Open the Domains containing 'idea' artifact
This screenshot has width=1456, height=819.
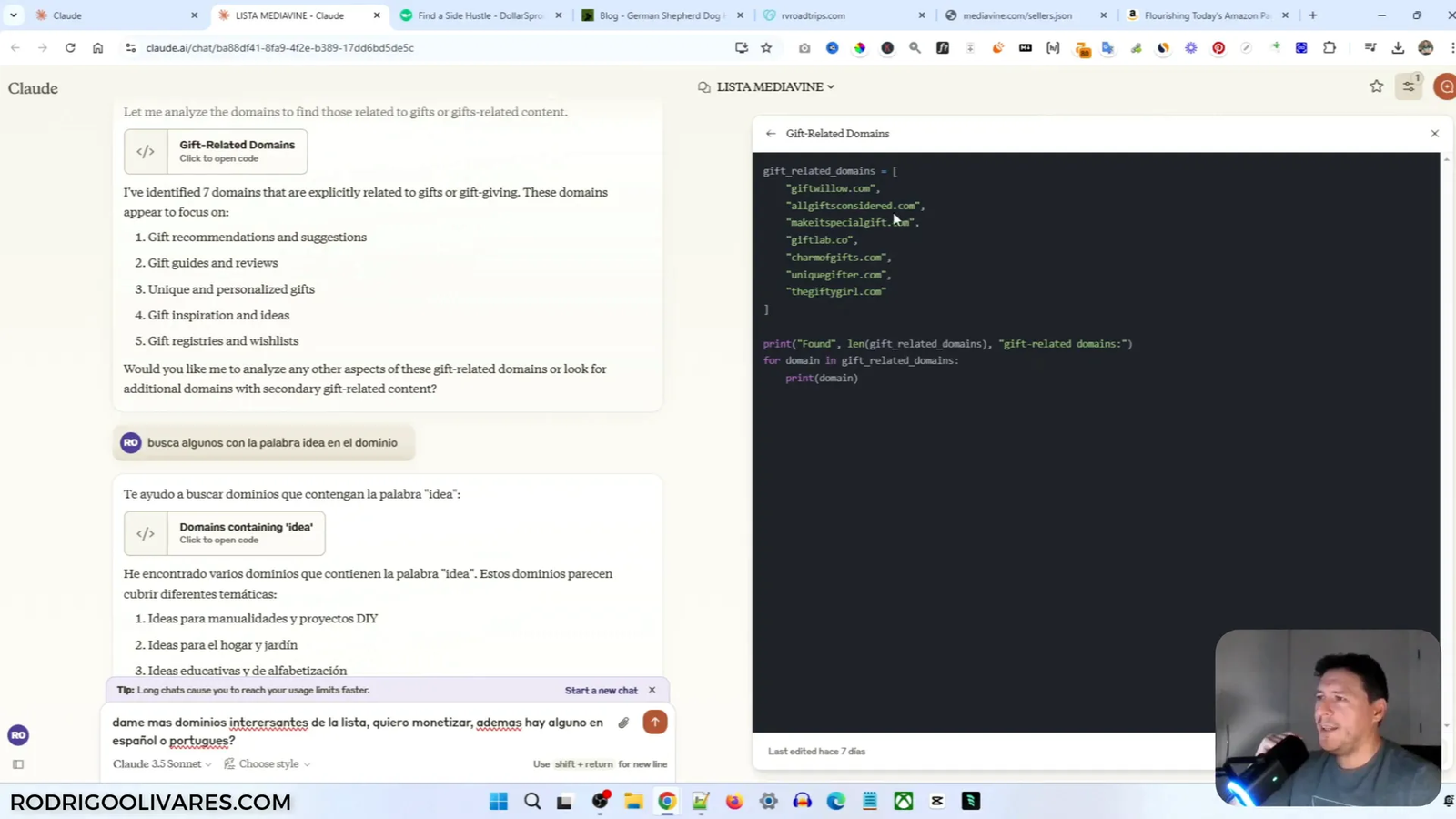224,533
